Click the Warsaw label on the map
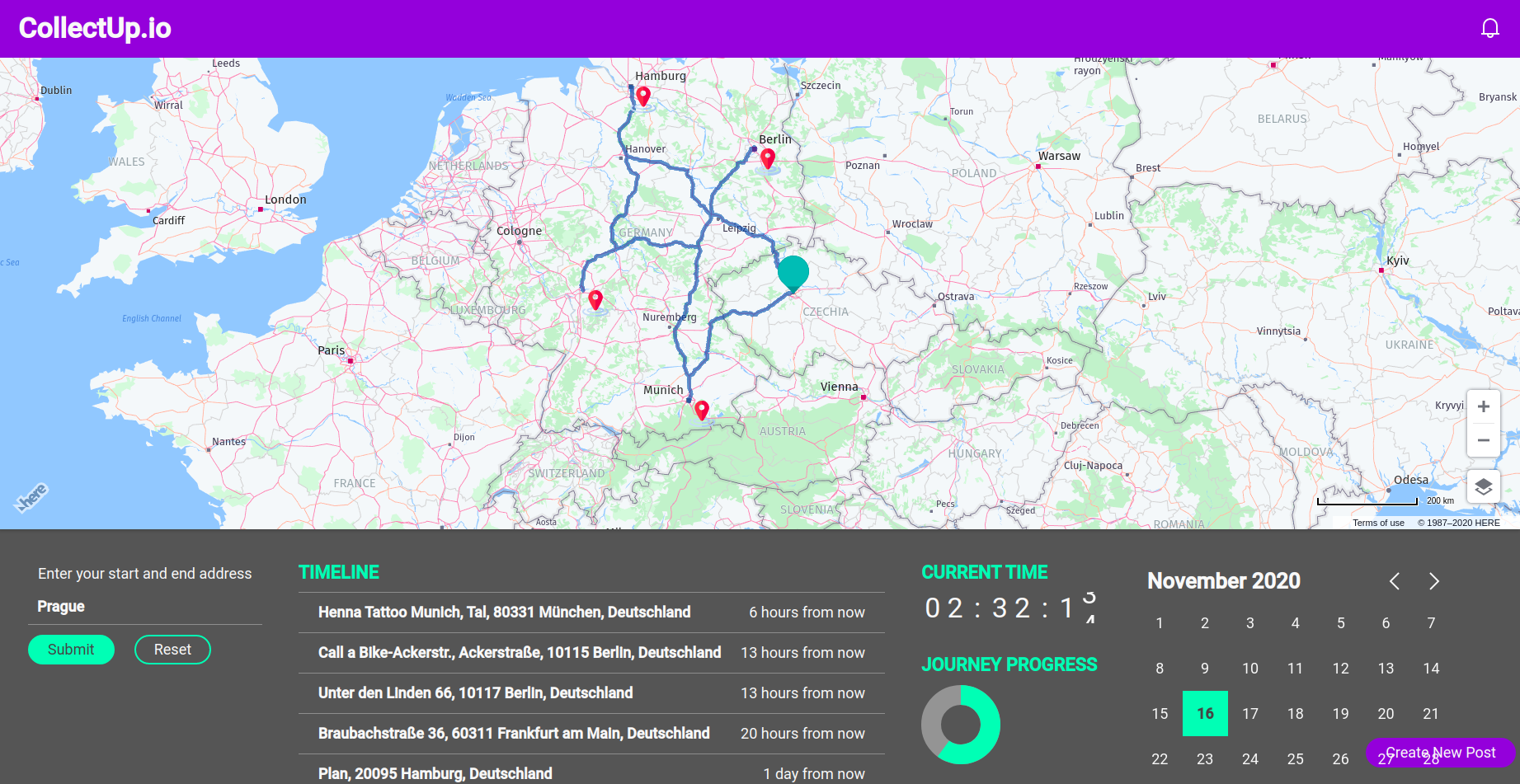This screenshot has height=784, width=1520. coord(1059,156)
